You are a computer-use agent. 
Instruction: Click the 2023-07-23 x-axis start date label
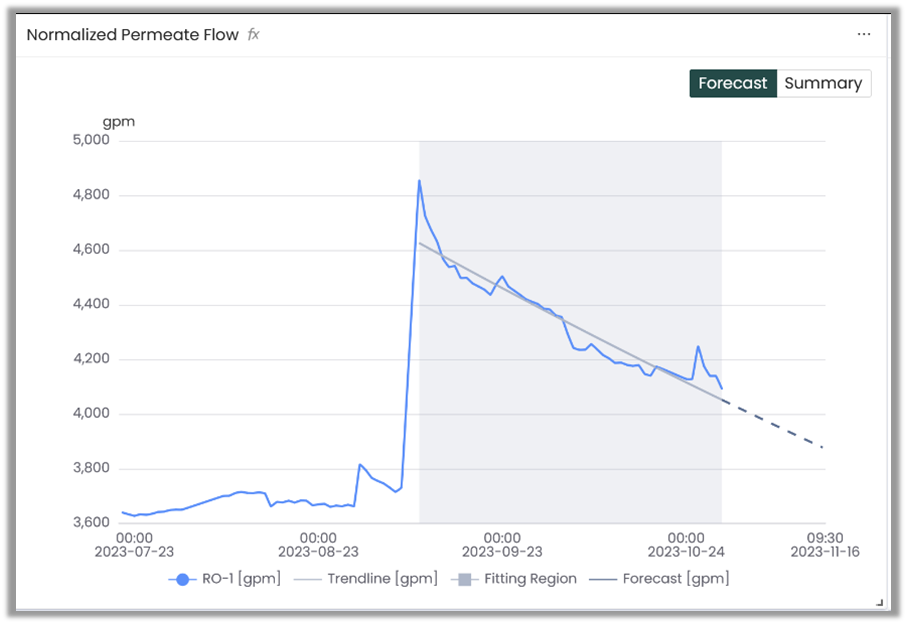click(x=134, y=551)
